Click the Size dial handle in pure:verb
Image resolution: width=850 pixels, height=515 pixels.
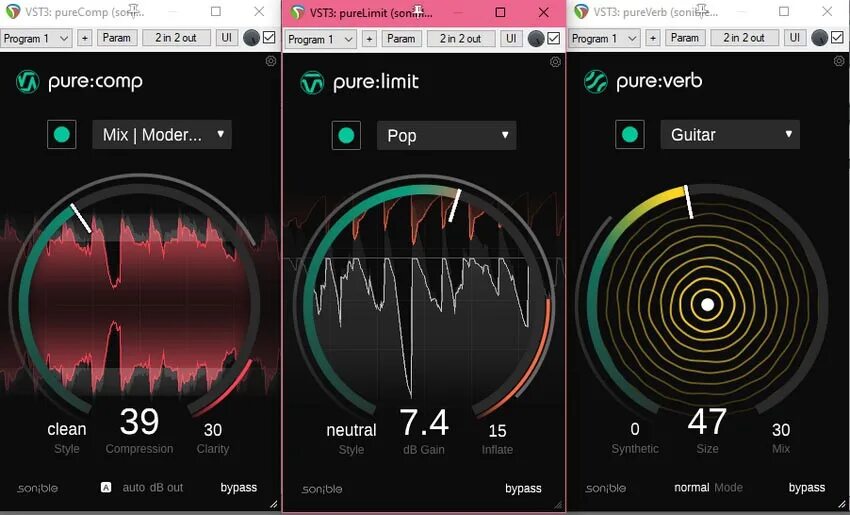click(688, 202)
